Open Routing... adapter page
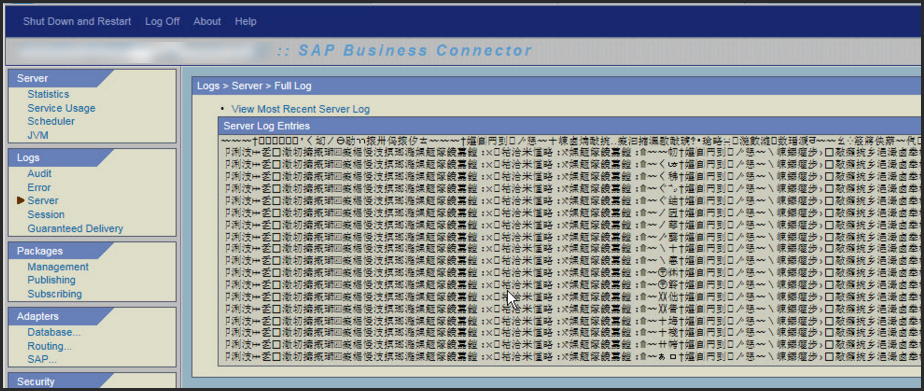924x391 pixels. (50, 346)
